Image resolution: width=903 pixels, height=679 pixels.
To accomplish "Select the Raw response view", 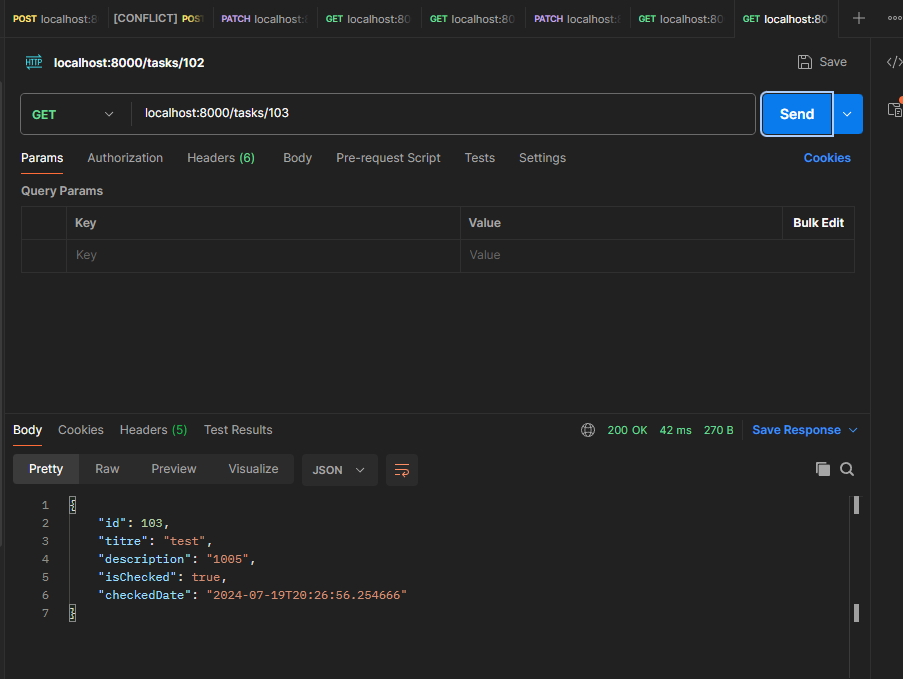I will [x=107, y=469].
